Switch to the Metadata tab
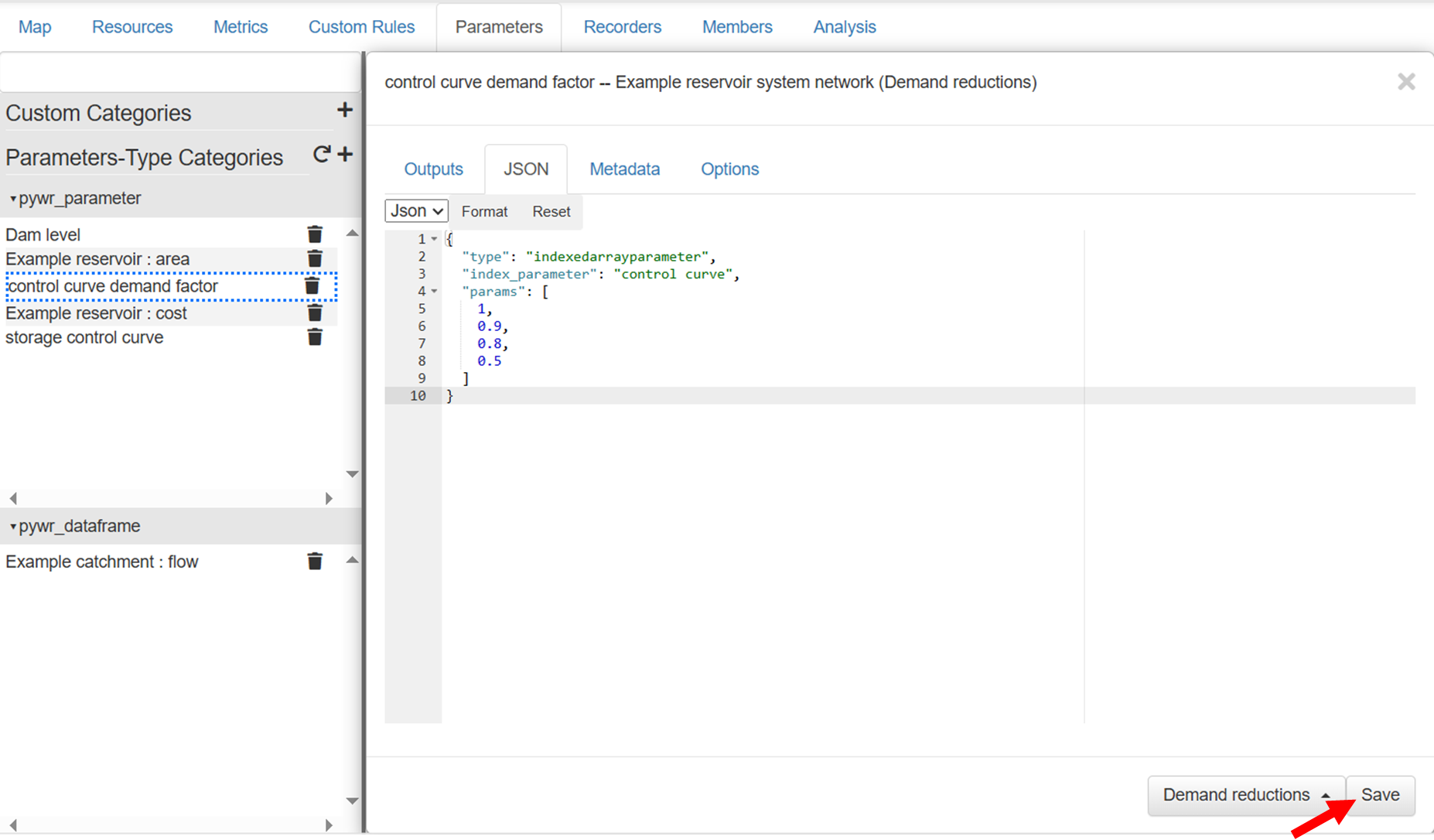The height and width of the screenshot is (840, 1434). (624, 169)
